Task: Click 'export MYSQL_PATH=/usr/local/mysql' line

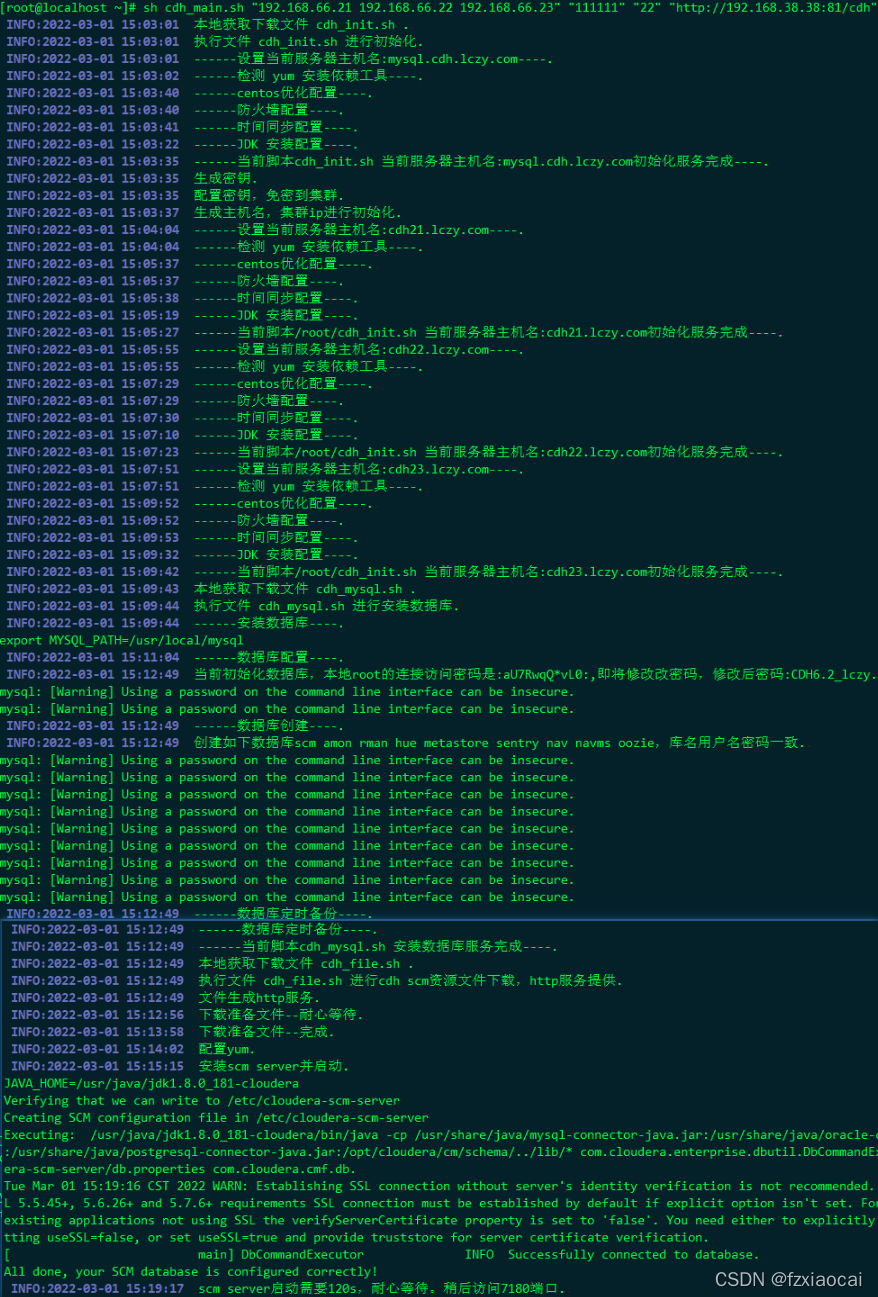Action: coord(122,640)
